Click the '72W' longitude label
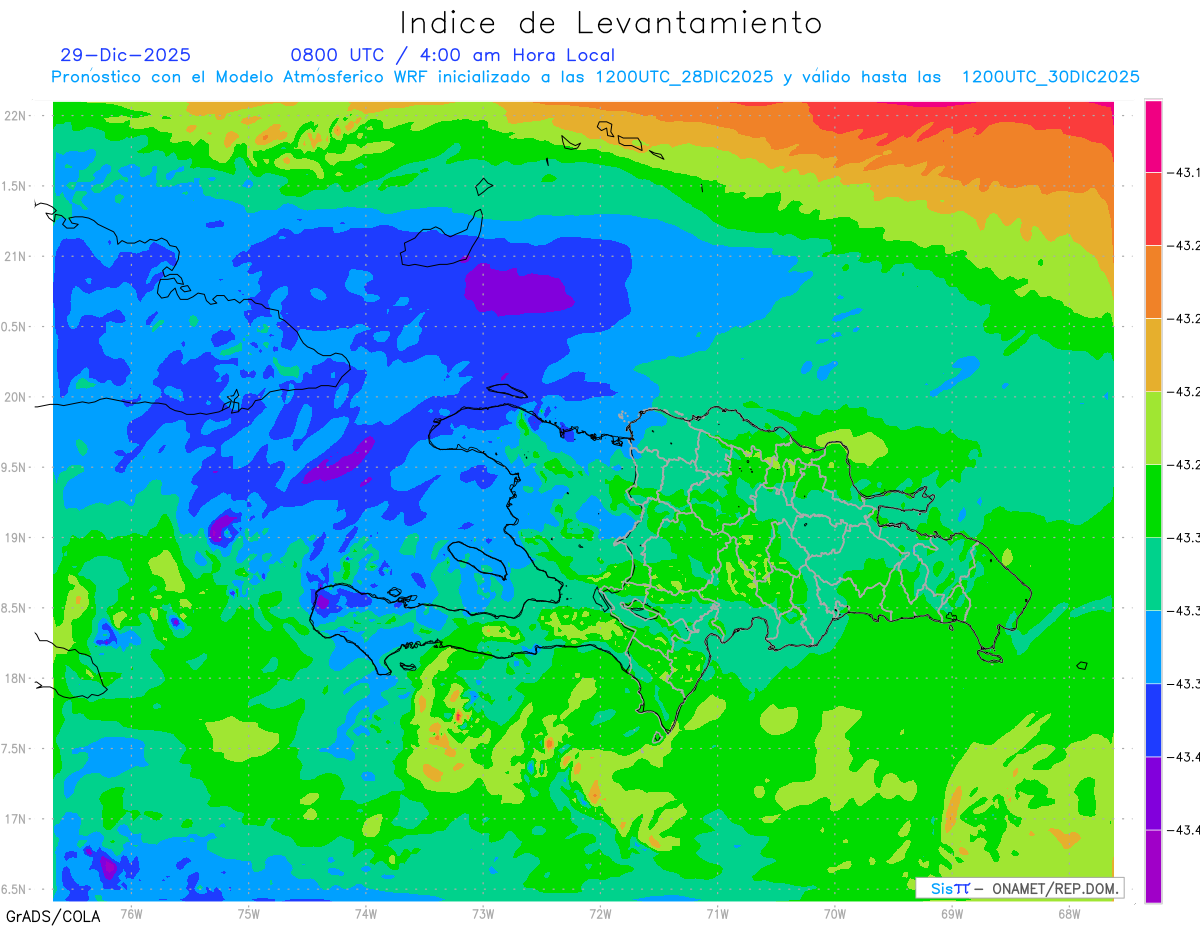This screenshot has height=927, width=1200. point(600,913)
